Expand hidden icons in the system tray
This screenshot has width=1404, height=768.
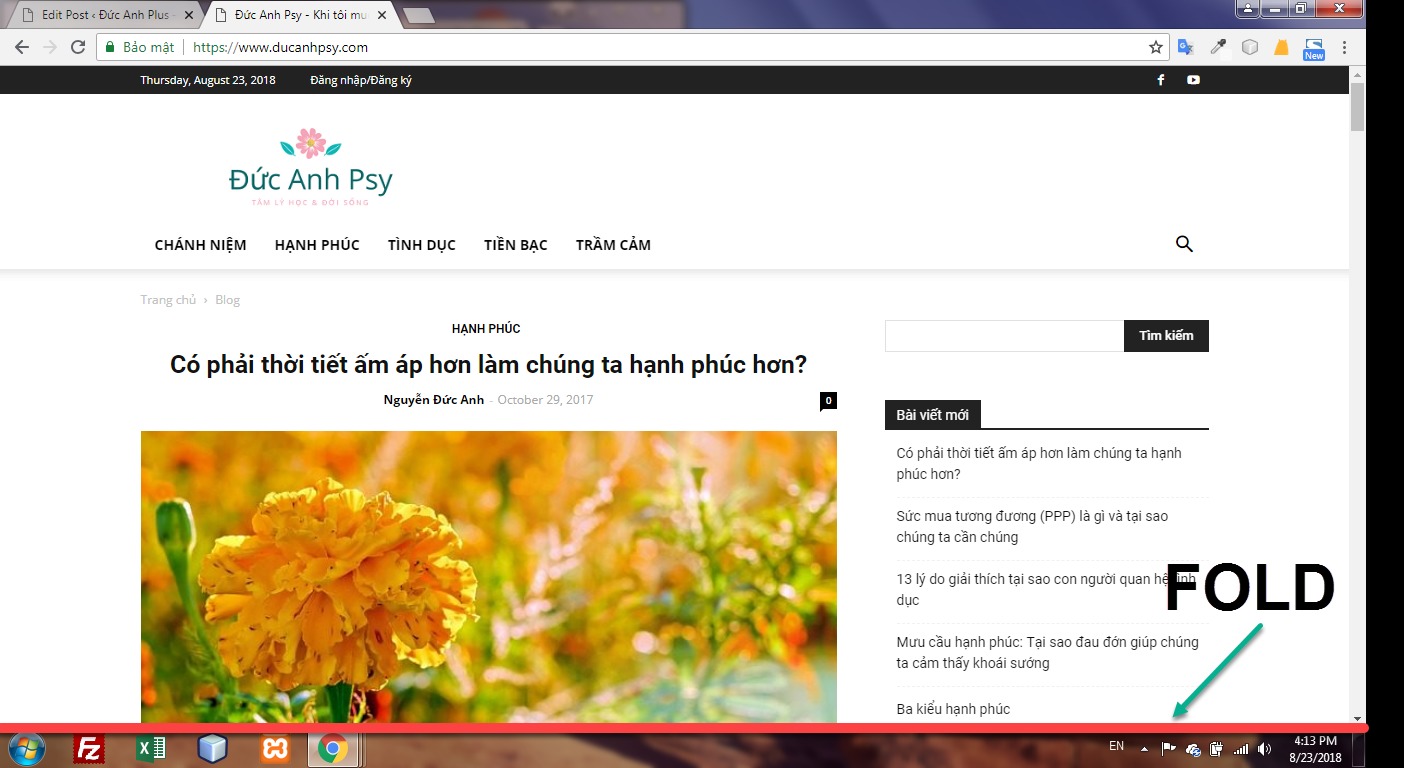pos(1143,747)
